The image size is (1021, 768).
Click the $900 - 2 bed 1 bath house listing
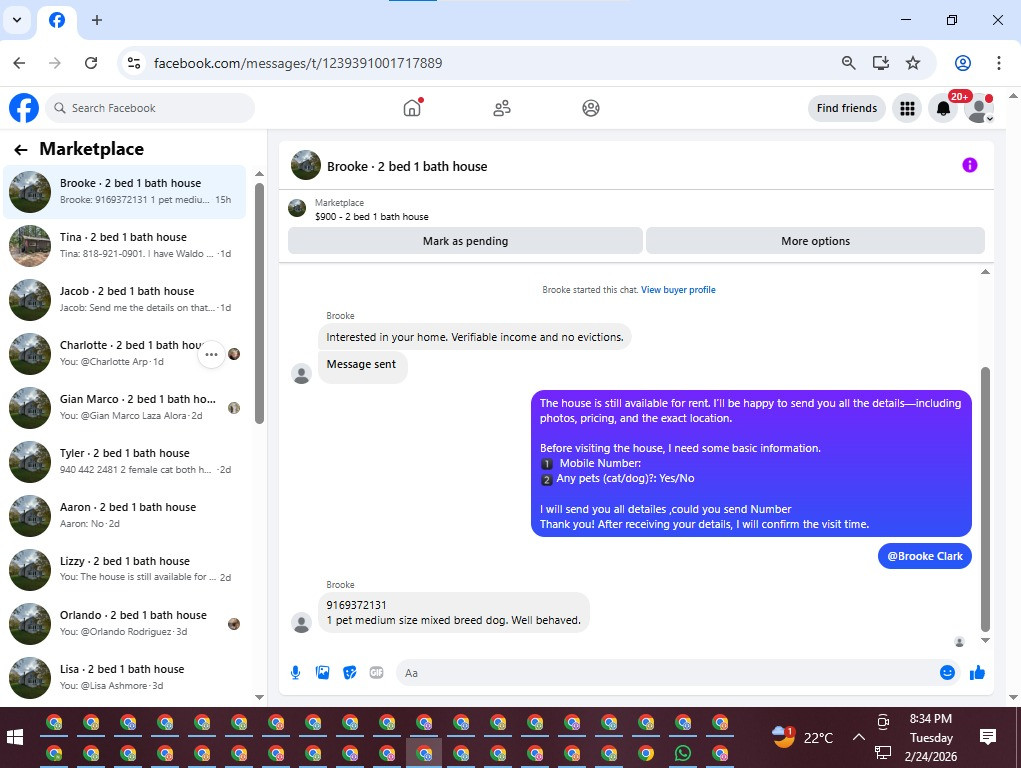[372, 217]
